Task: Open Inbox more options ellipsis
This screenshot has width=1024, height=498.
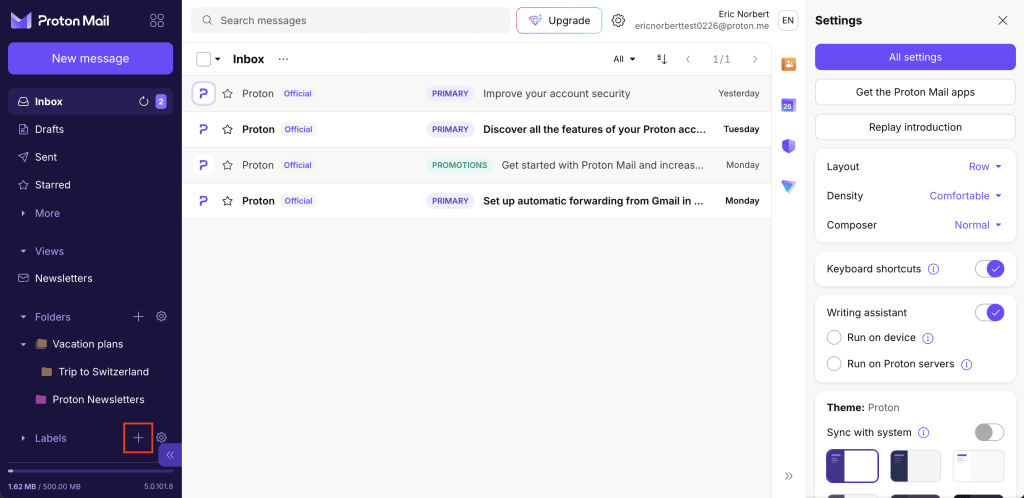Action: coord(283,59)
